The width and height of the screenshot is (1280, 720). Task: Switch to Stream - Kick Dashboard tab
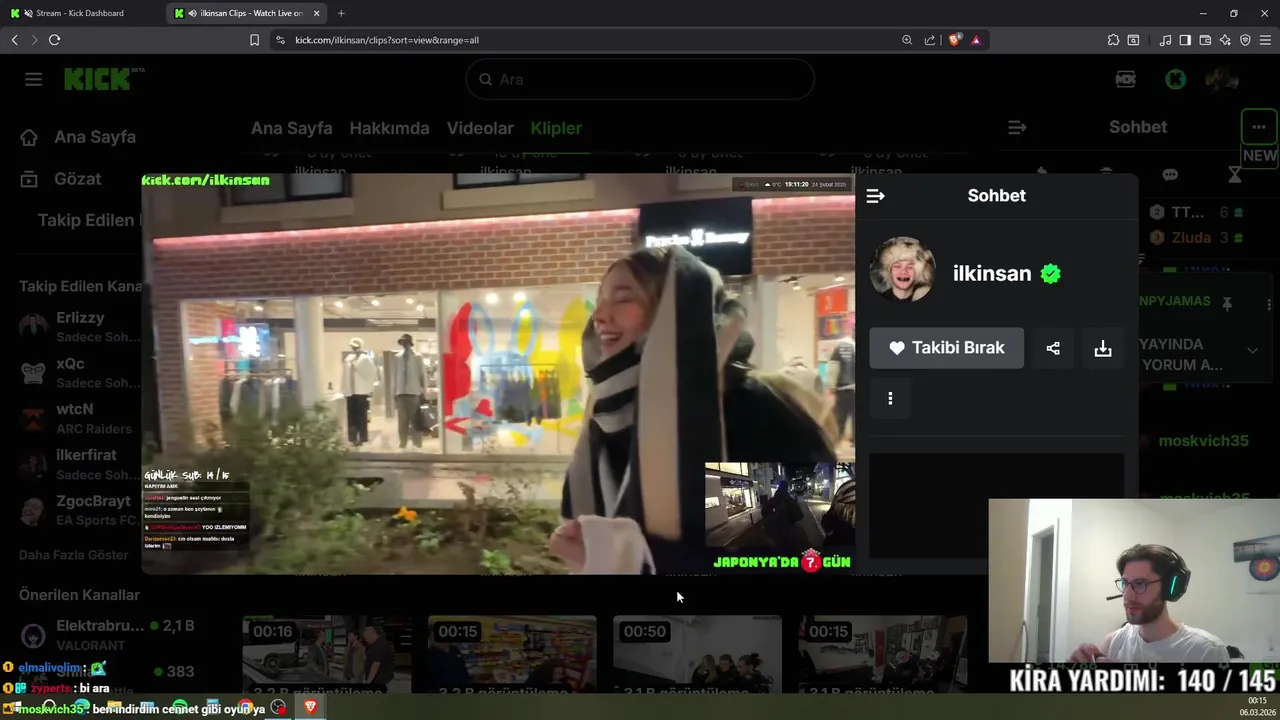pos(82,13)
